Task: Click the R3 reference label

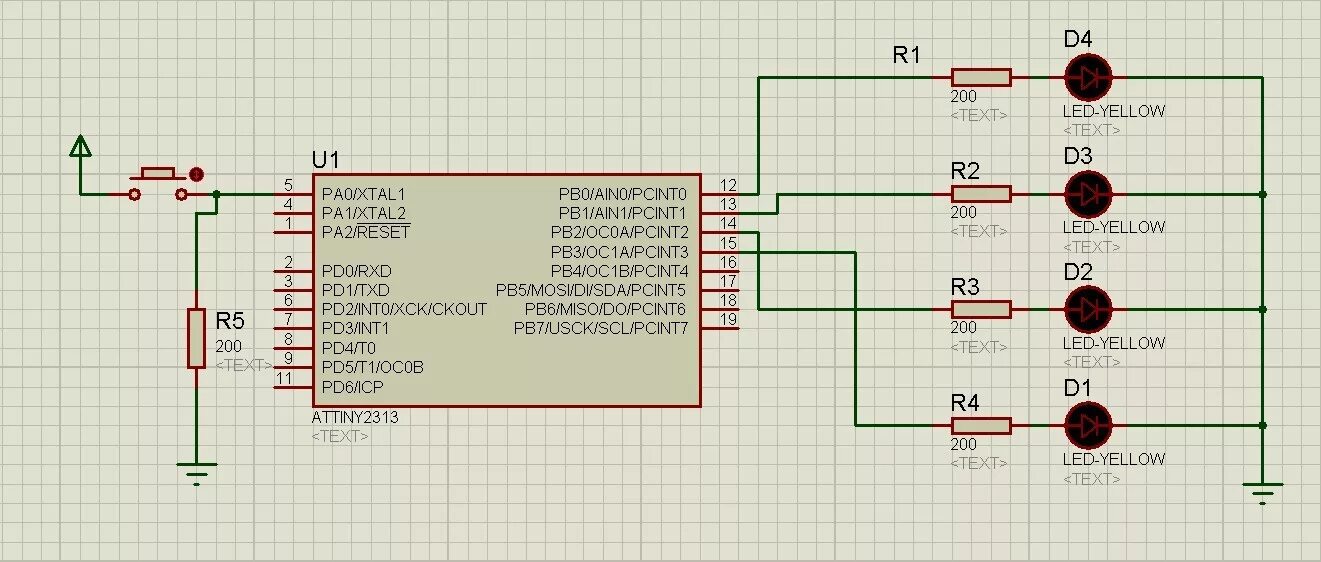Action: click(965, 287)
